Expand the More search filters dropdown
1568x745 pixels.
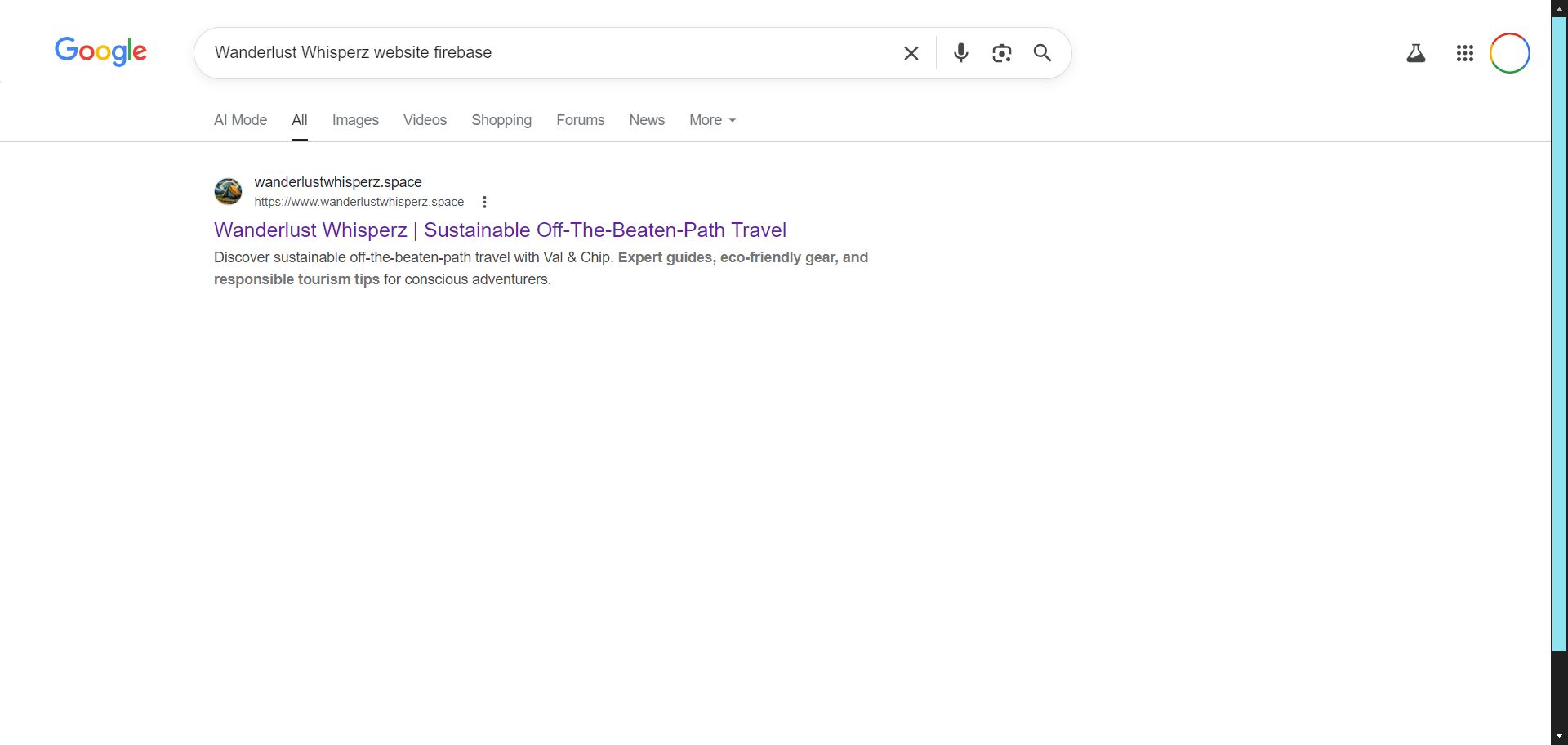click(x=712, y=120)
